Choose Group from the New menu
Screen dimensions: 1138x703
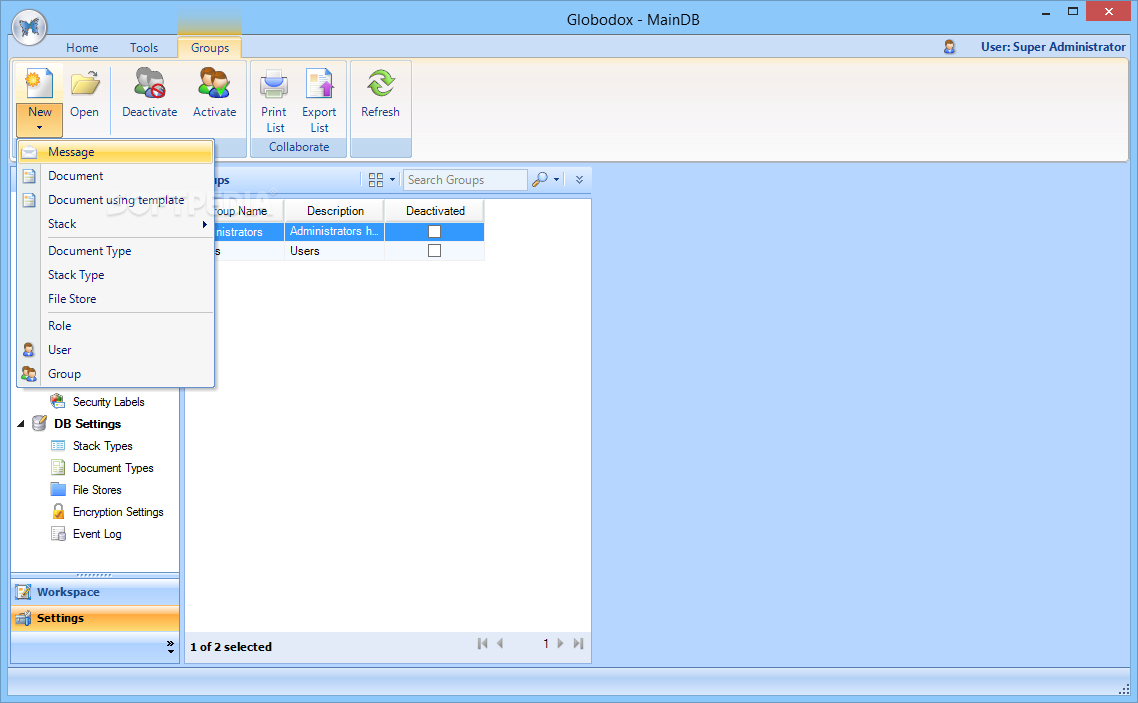pyautogui.click(x=116, y=374)
